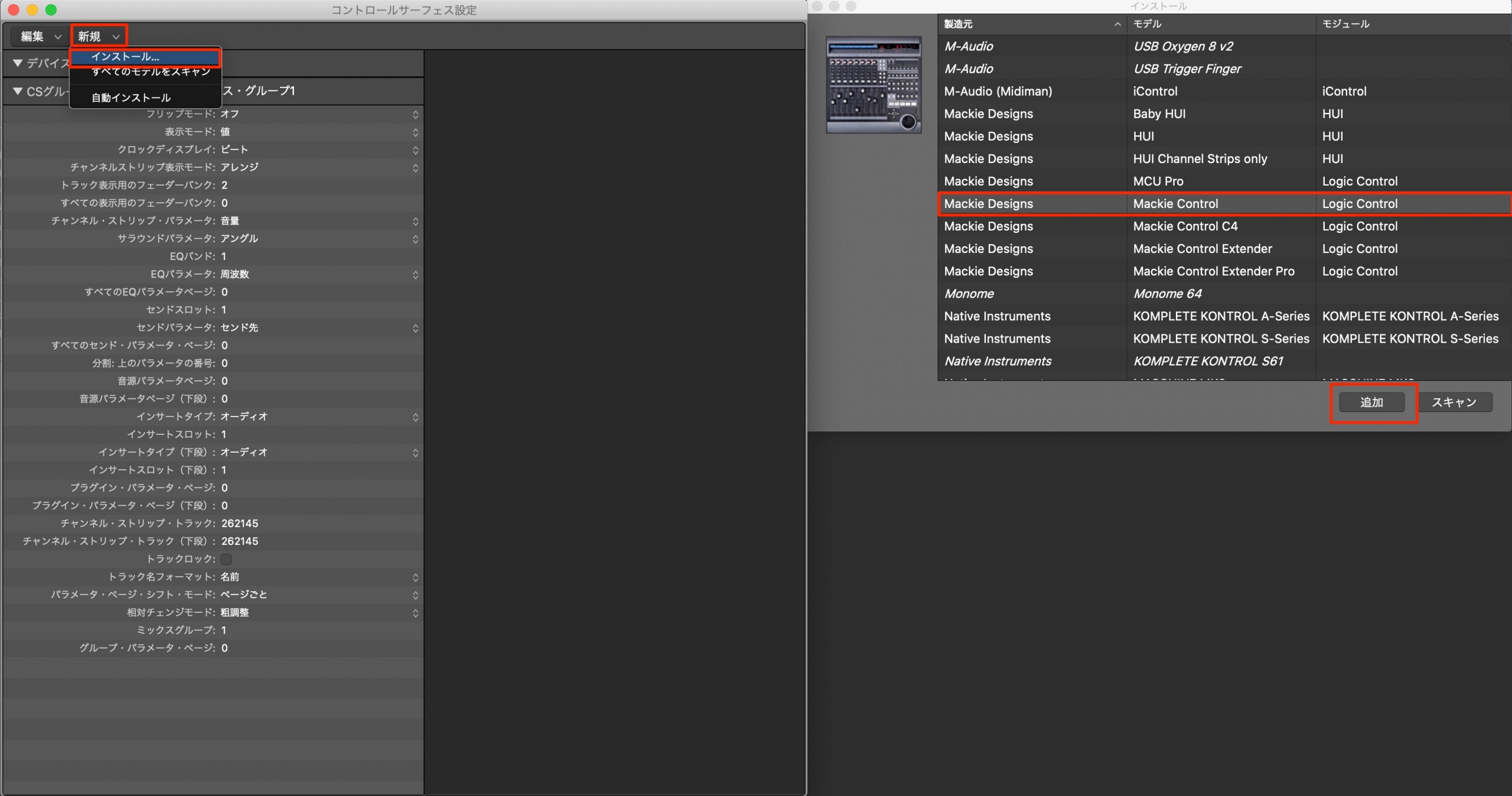Screen dimensions: 1512x796
Task: Select the M-Audio (Midiman) iControl row
Action: click(x=1224, y=91)
